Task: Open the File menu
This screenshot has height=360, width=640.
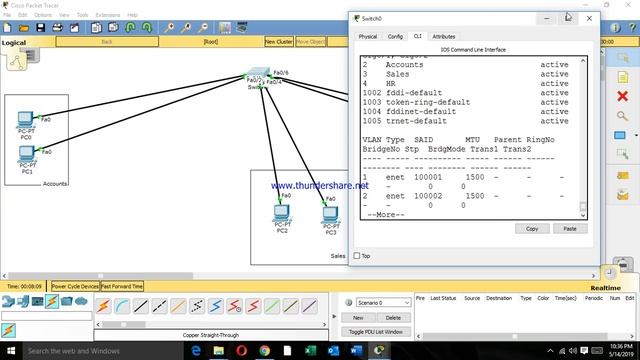Action: coord(7,15)
